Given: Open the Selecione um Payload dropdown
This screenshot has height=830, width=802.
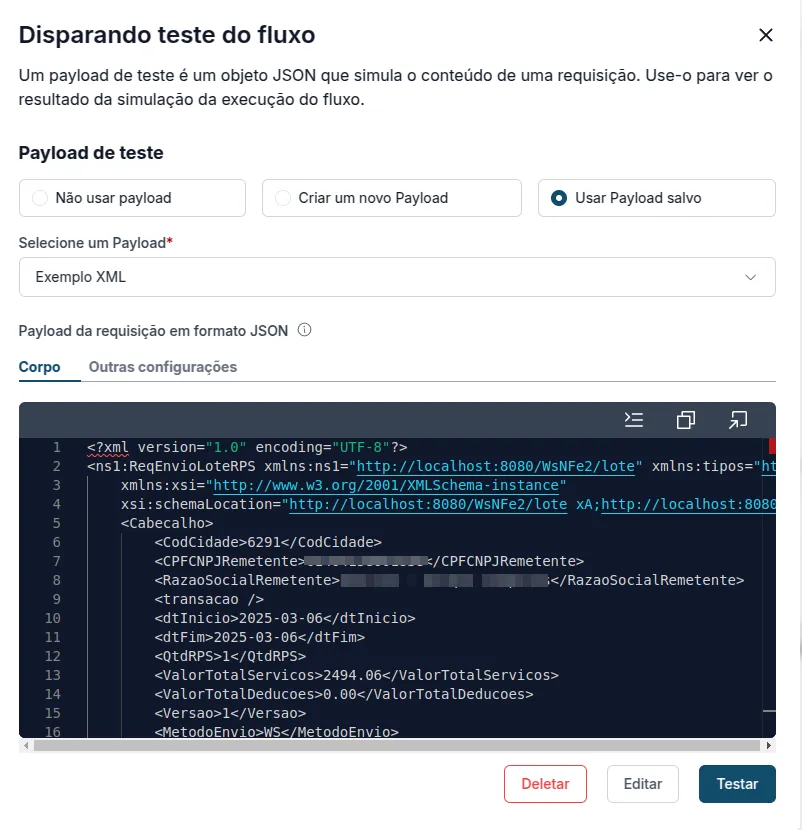Looking at the screenshot, I should point(397,277).
